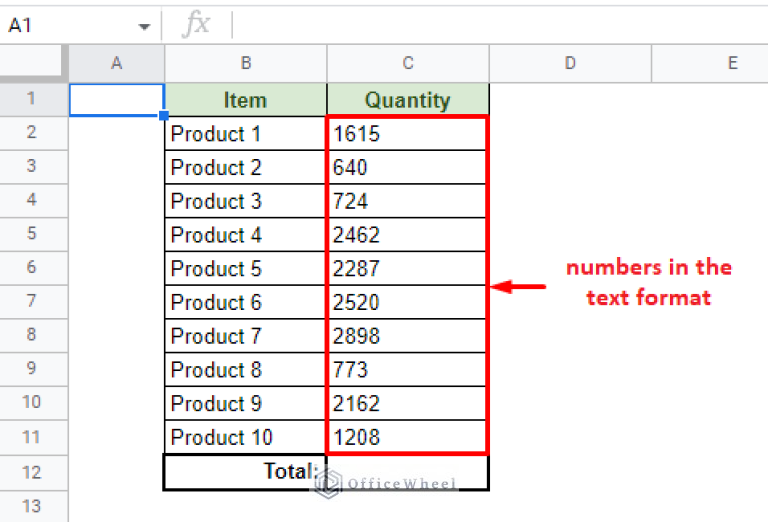
Task: Select the Item header cell
Action: (245, 100)
